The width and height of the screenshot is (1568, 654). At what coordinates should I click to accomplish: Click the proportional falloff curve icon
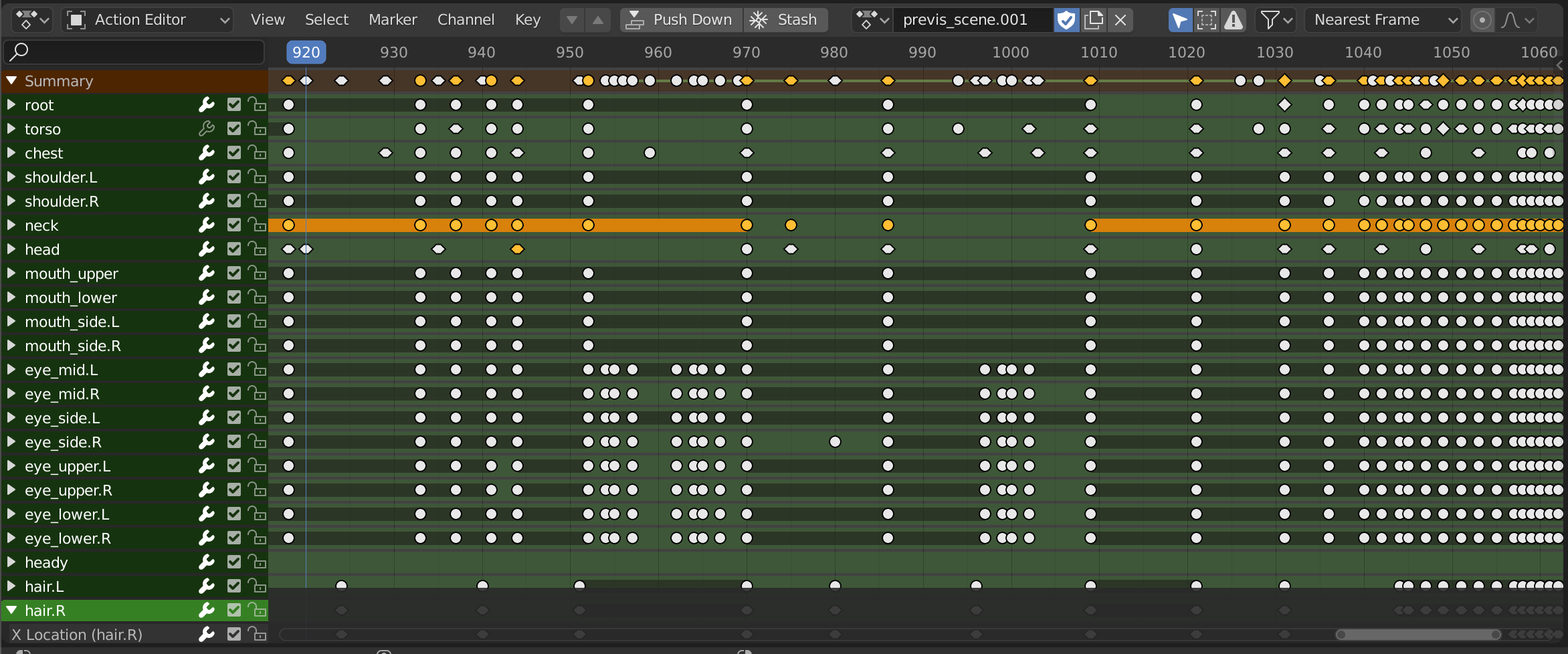click(1510, 20)
